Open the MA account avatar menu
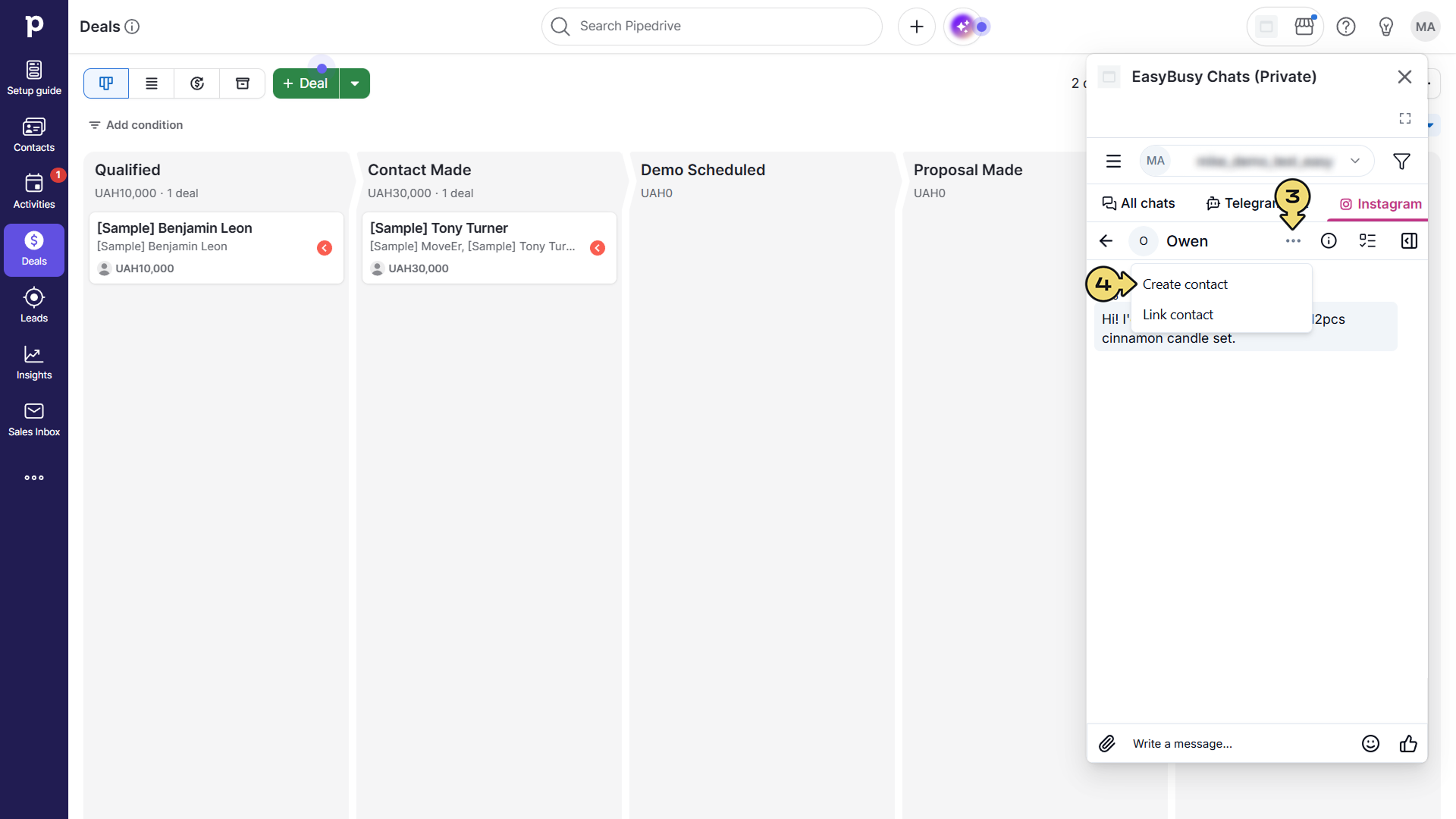This screenshot has width=1456, height=819. (1426, 27)
